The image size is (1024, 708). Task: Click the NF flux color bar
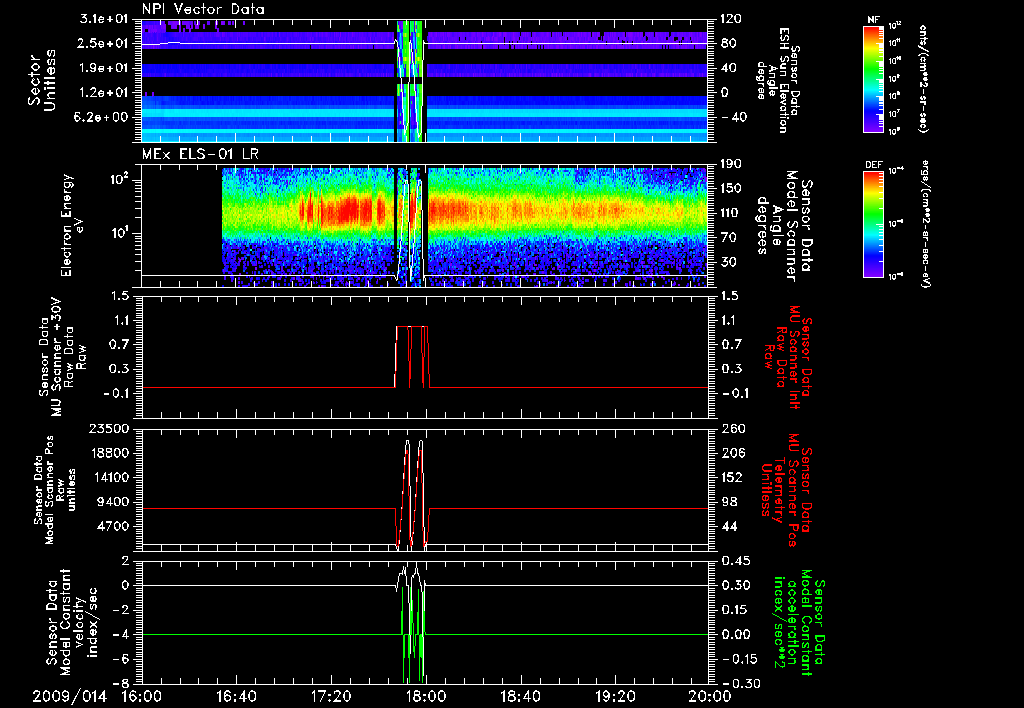(874, 78)
